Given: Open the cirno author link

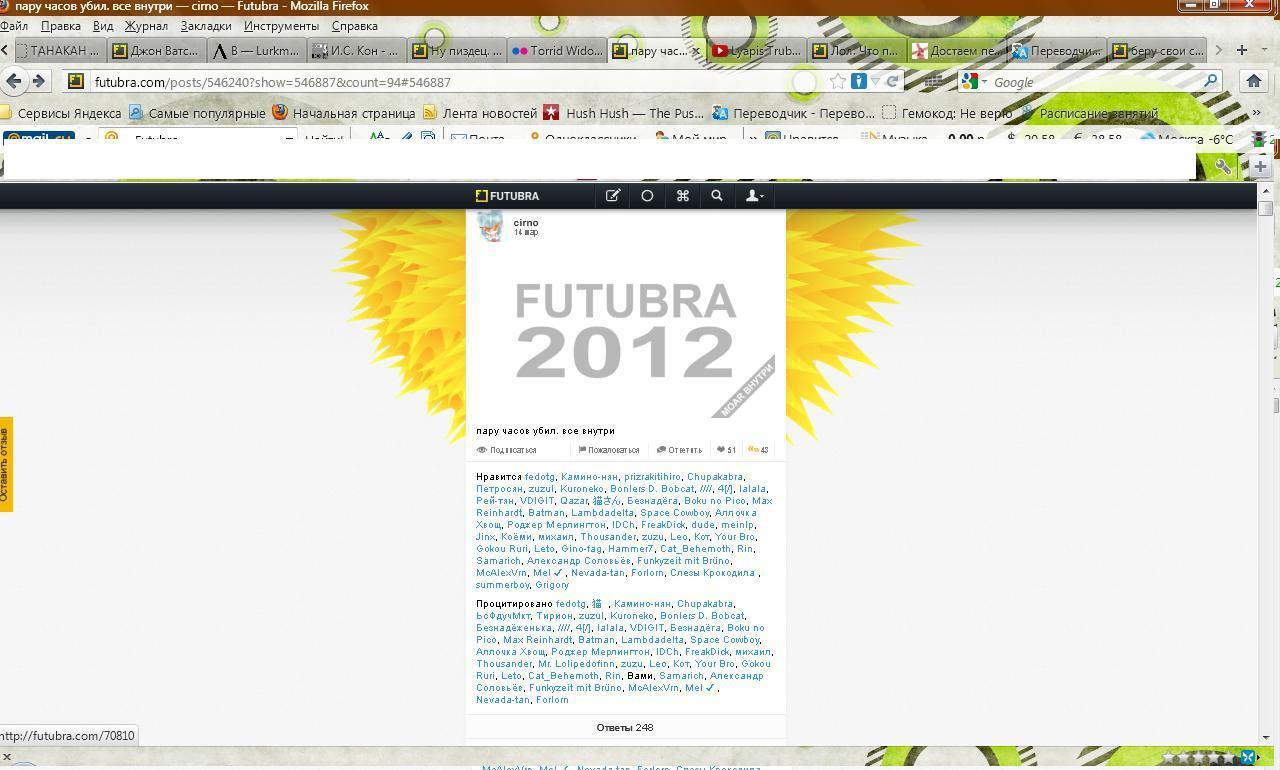Looking at the screenshot, I should point(526,222).
